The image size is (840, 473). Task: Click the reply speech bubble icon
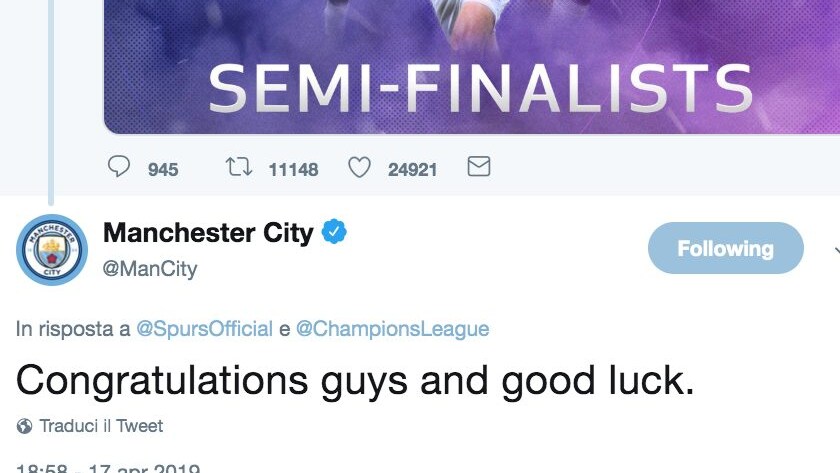click(x=118, y=166)
